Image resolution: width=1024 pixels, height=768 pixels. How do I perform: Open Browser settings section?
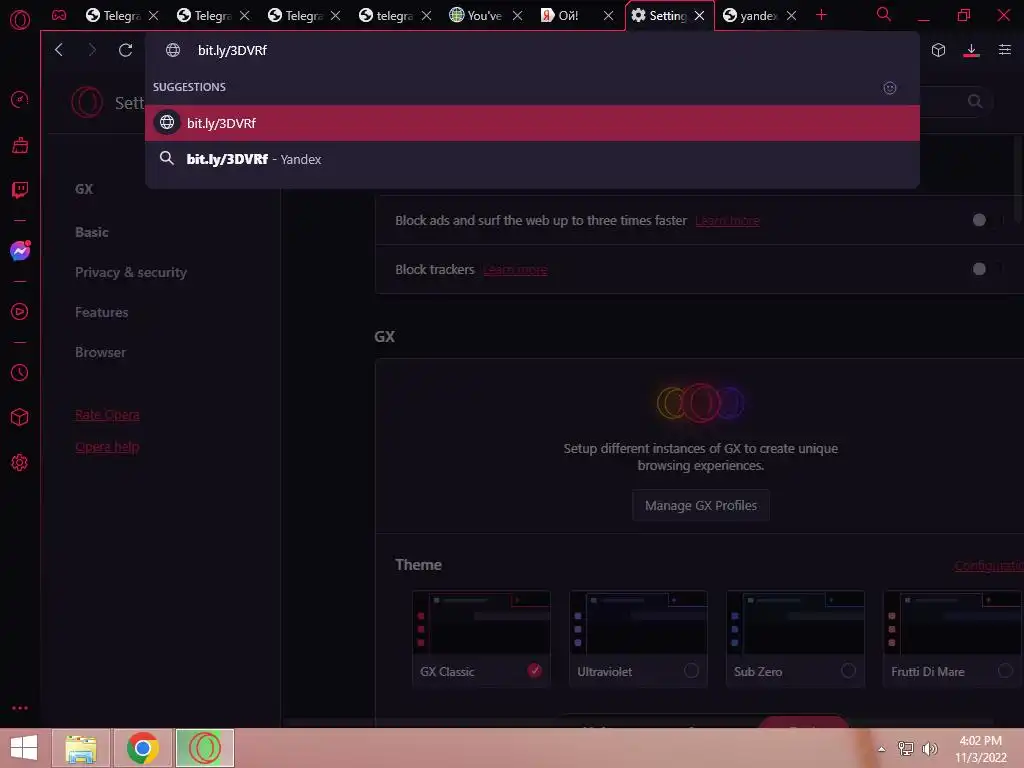pyautogui.click(x=100, y=353)
